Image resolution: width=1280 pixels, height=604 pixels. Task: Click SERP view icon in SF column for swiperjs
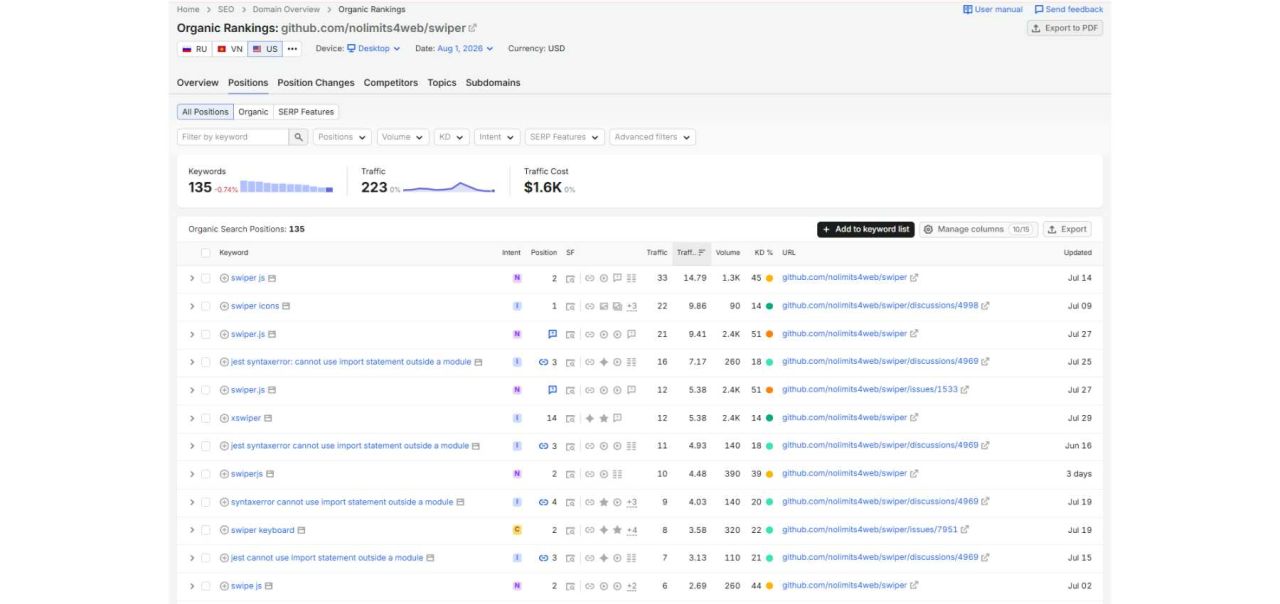click(570, 474)
